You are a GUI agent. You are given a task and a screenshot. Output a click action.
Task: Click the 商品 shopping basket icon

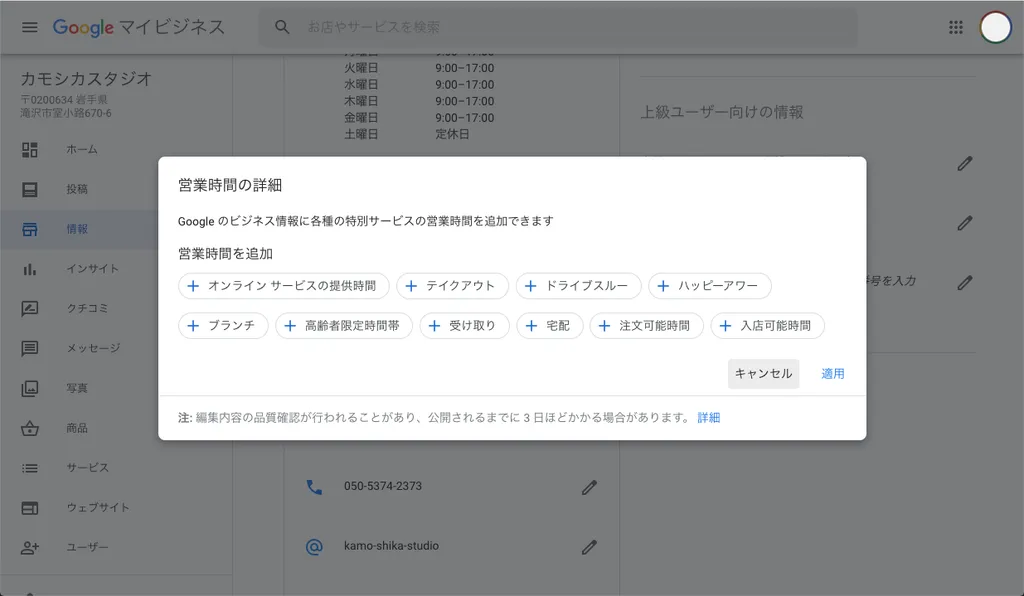pyautogui.click(x=29, y=428)
